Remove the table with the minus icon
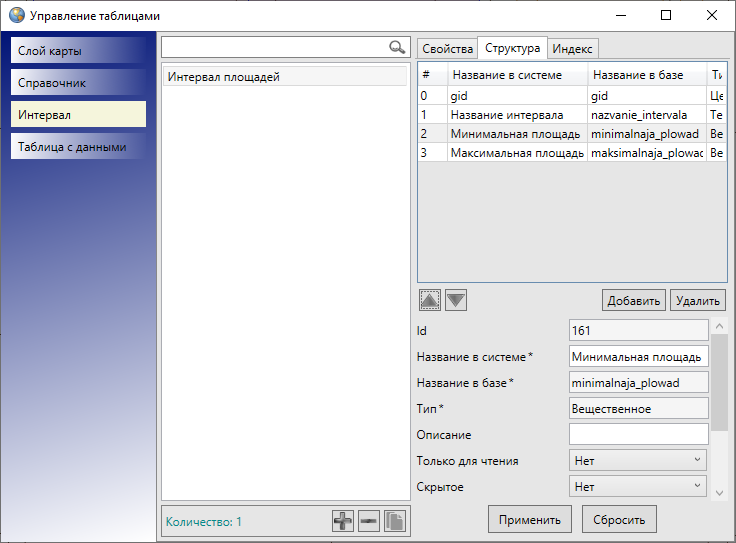Screen dimensions: 736x543 (x=369, y=521)
